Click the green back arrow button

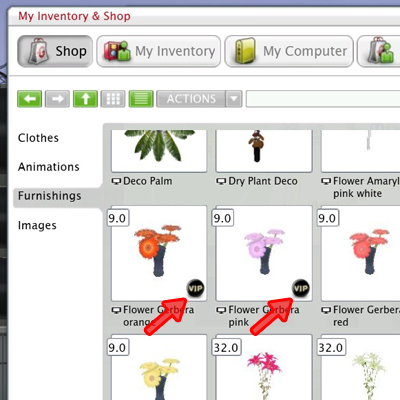(30, 99)
